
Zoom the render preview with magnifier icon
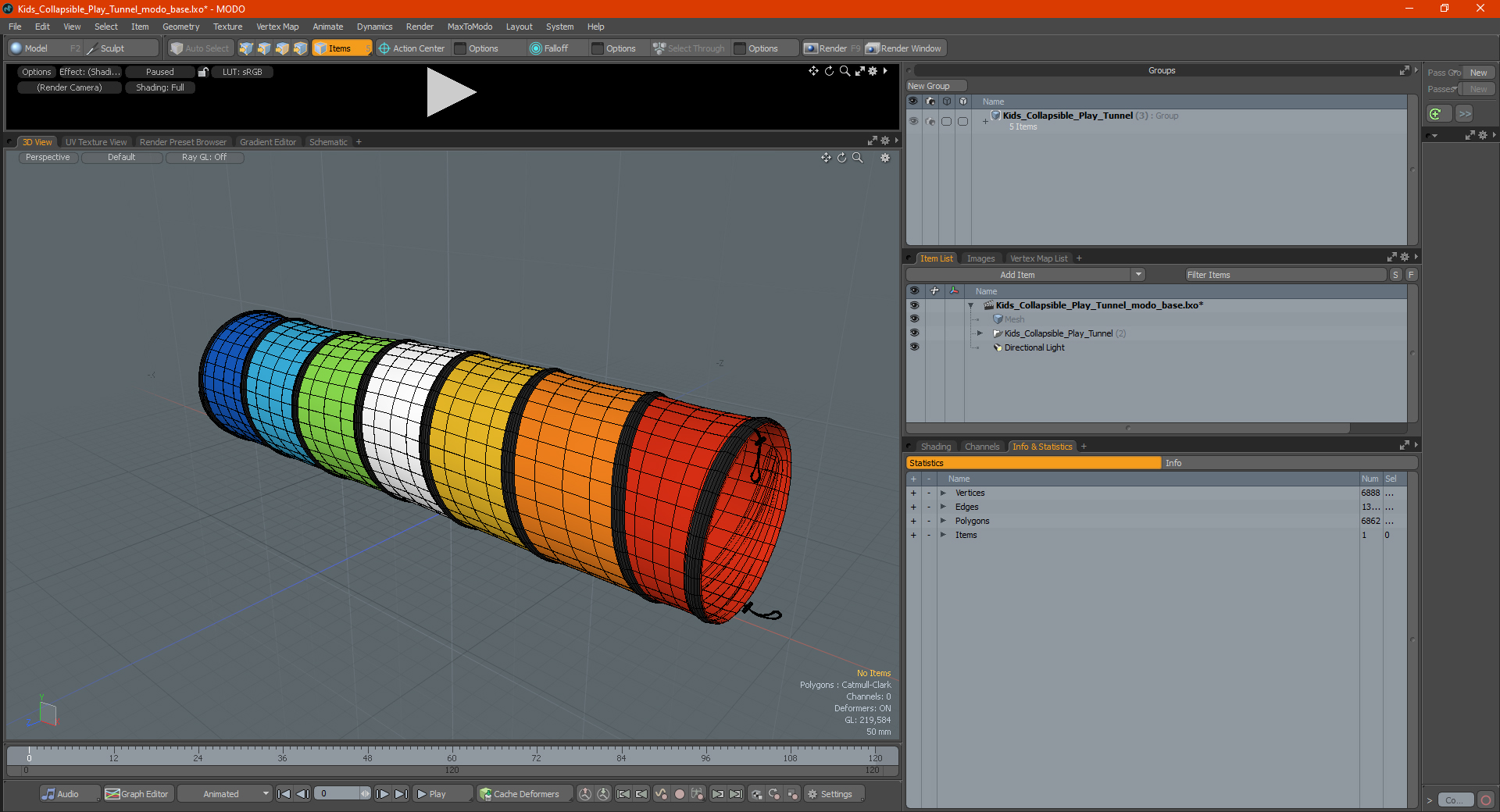coord(845,71)
